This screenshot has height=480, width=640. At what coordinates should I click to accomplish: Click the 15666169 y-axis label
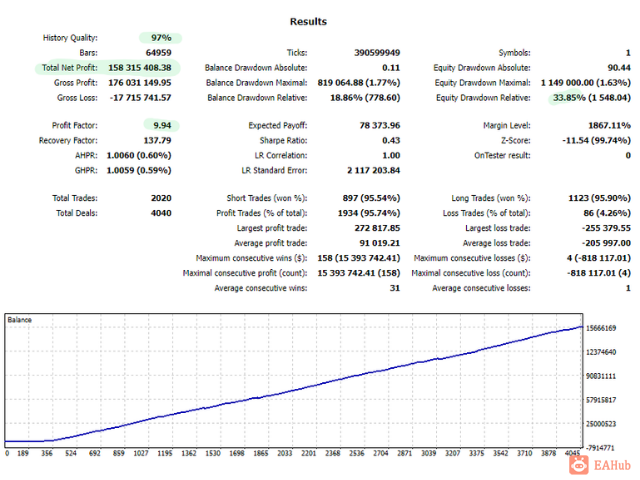(601, 328)
